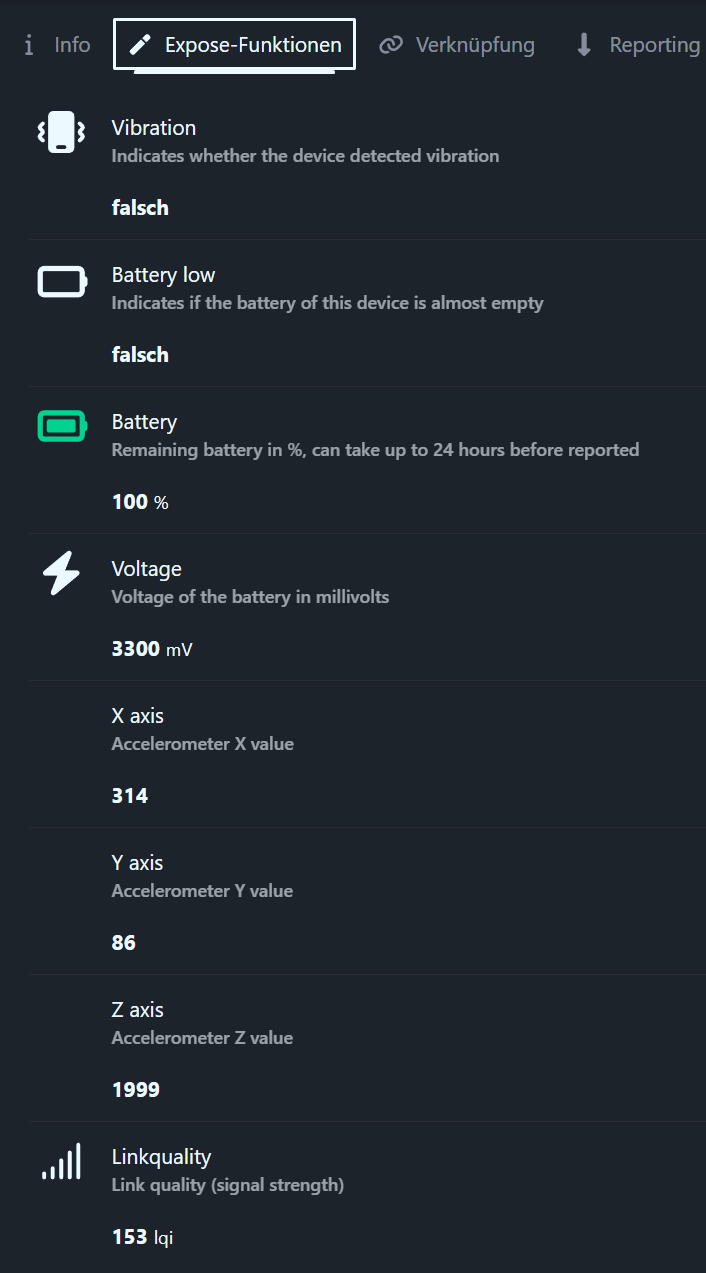Click the empty battery low icon
Screen dimensions: 706x1273
[61, 282]
